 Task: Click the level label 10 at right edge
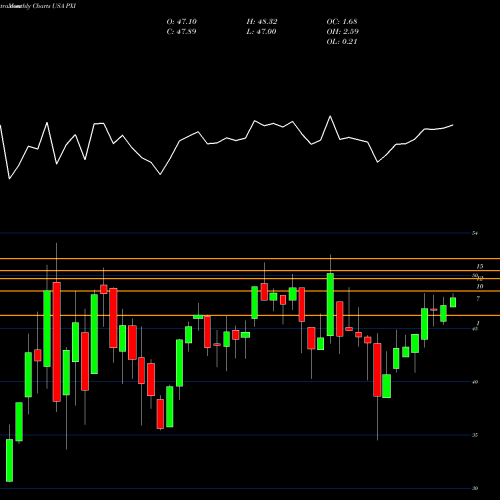click(x=480, y=286)
